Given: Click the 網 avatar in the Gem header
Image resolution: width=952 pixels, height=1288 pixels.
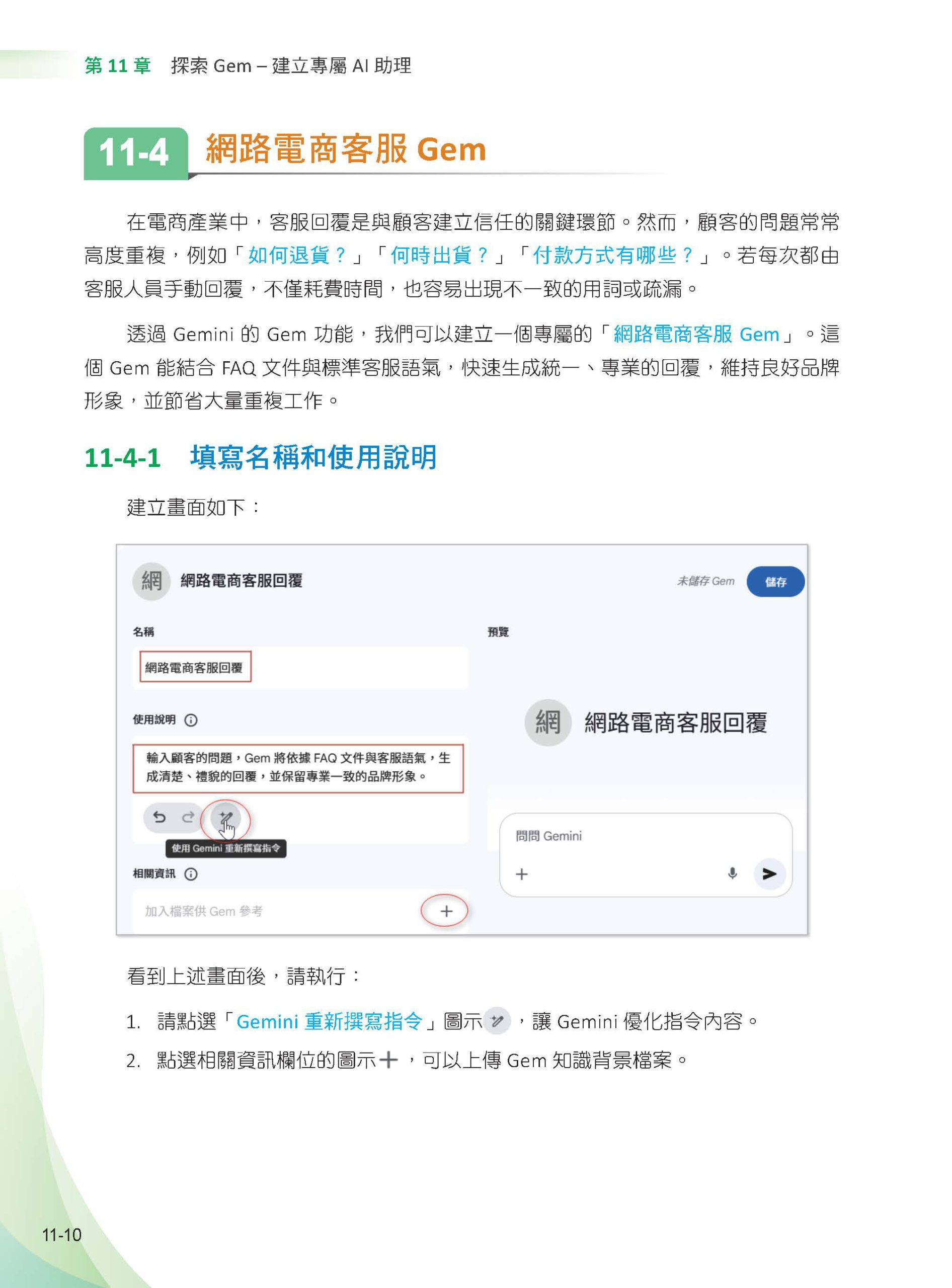Looking at the screenshot, I should (x=151, y=581).
